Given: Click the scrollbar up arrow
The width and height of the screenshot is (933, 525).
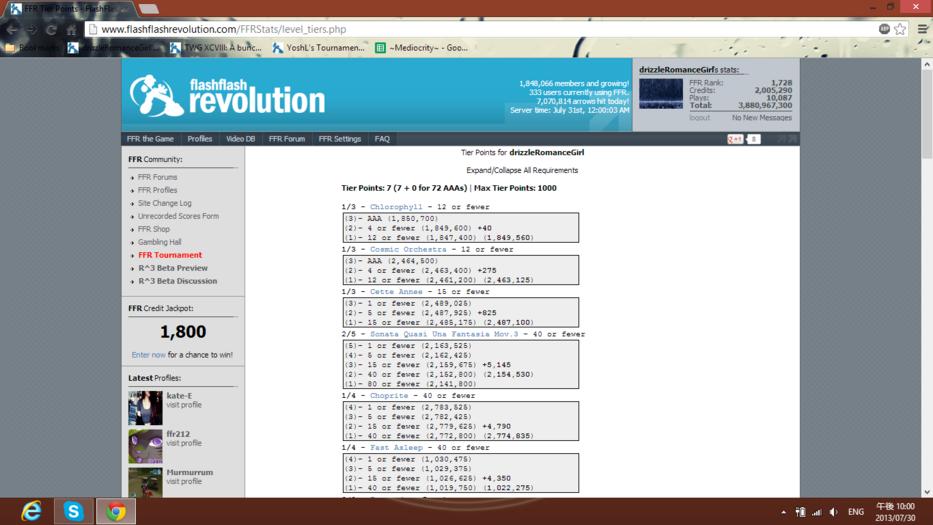Looking at the screenshot, I should click(926, 63).
